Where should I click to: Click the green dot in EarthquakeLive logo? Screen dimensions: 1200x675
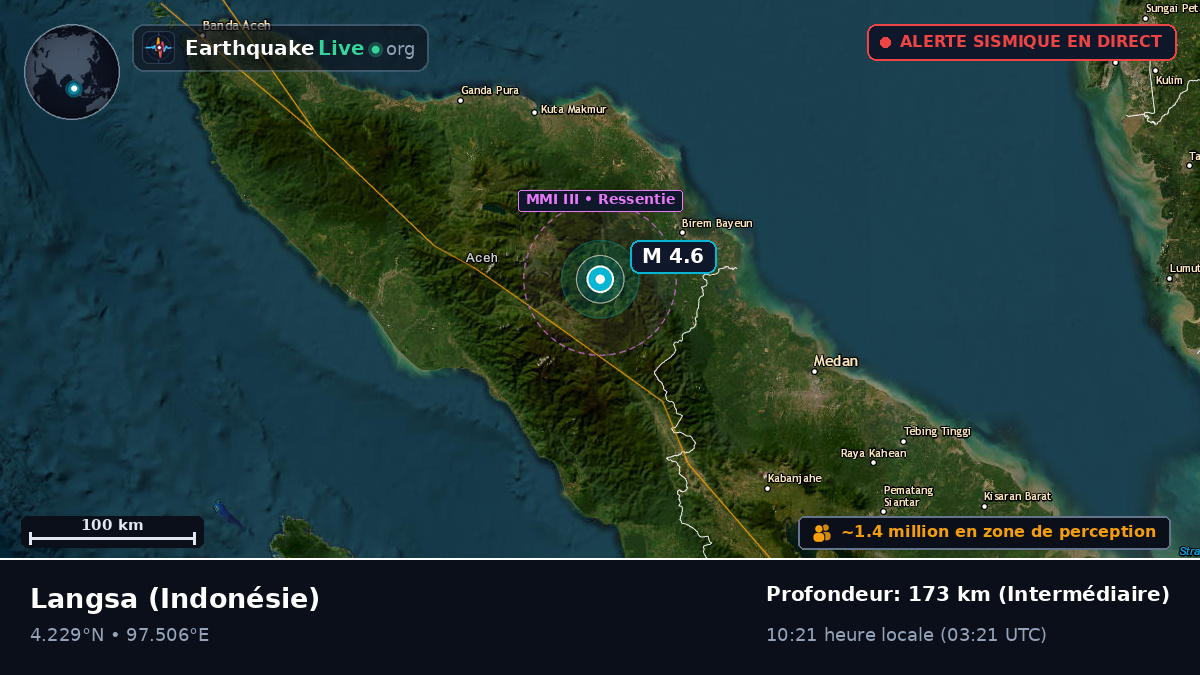(375, 49)
